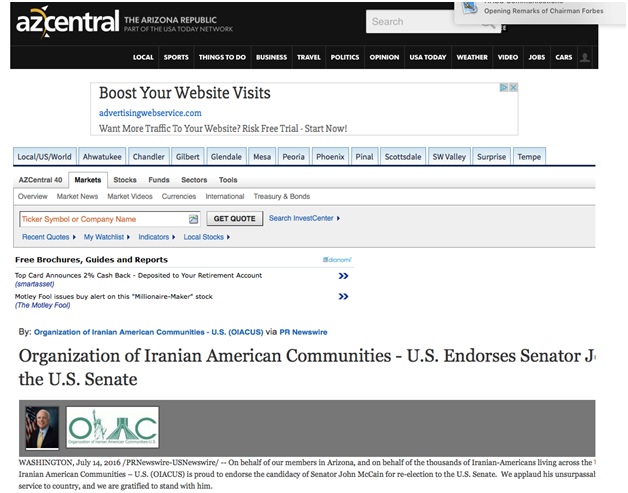The width and height of the screenshot is (628, 493).
Task: Expand the Recent Quotes menu
Action: pyautogui.click(x=48, y=237)
